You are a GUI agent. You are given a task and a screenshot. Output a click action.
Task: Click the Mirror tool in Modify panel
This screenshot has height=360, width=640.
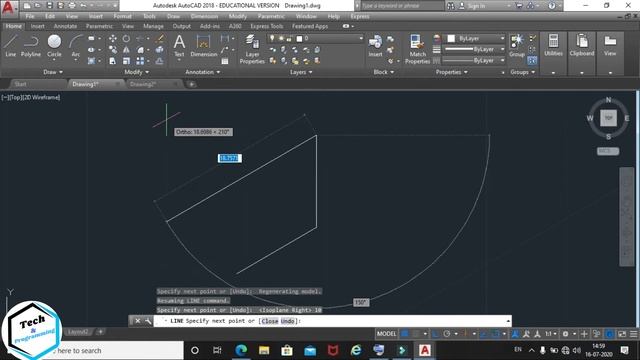126,50
